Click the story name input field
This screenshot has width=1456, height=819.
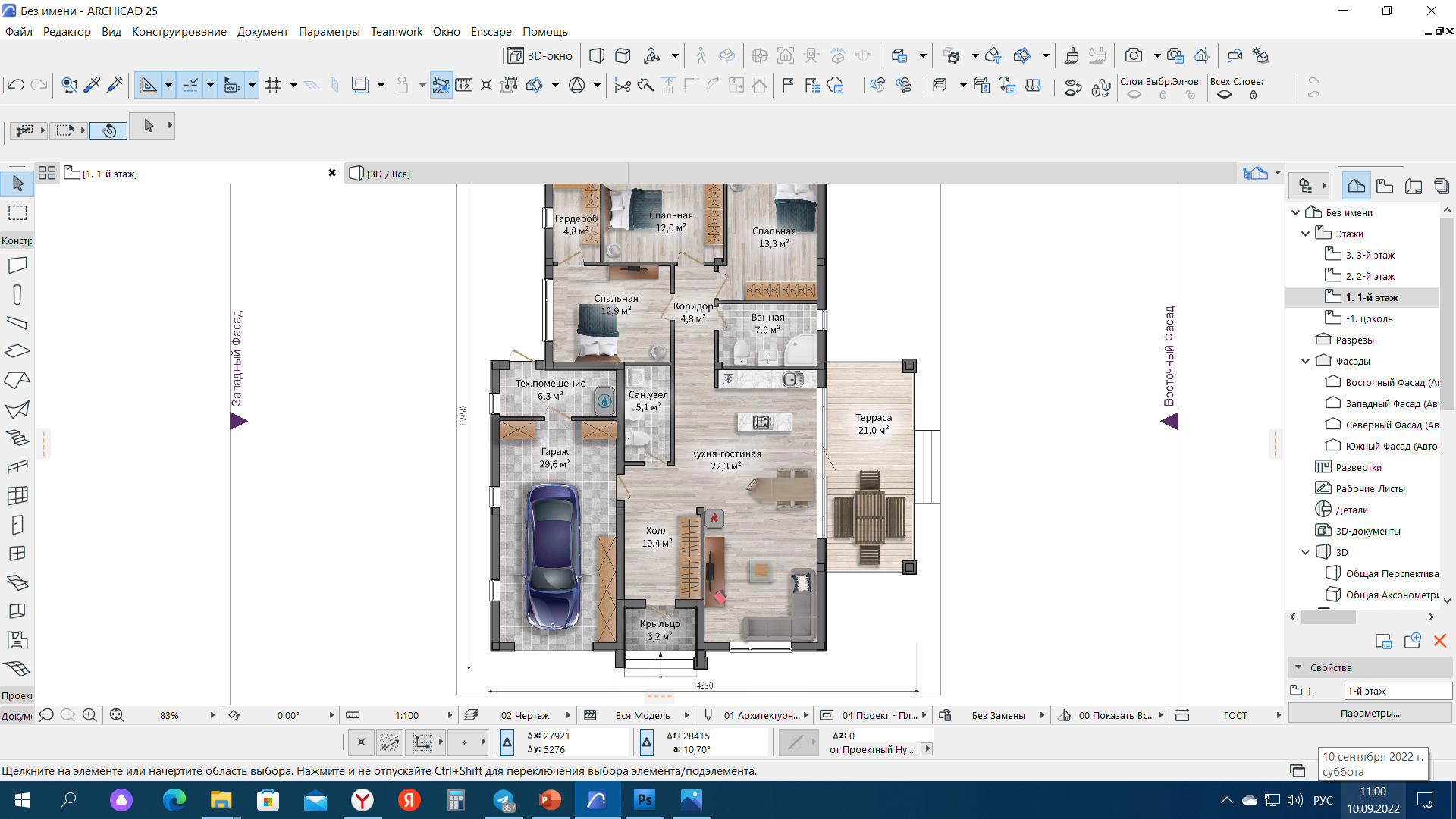[x=1397, y=691]
